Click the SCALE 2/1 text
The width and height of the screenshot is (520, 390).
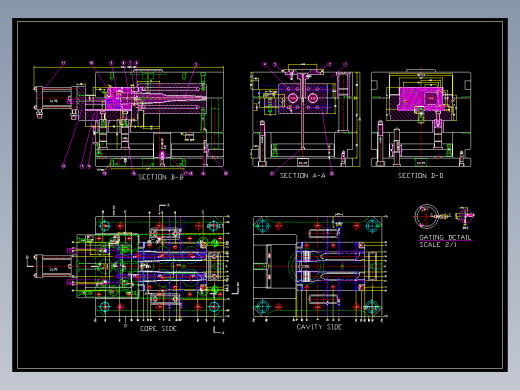coord(438,245)
